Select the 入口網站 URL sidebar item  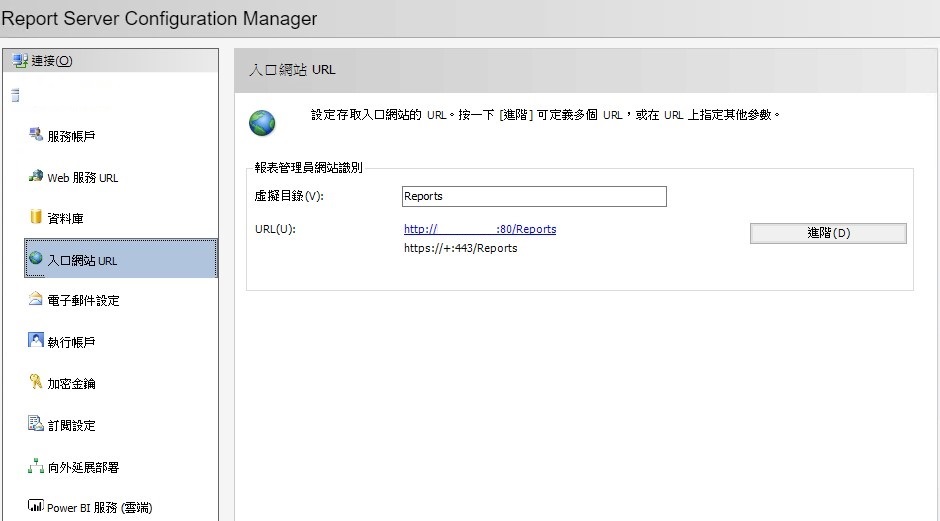click(x=82, y=261)
